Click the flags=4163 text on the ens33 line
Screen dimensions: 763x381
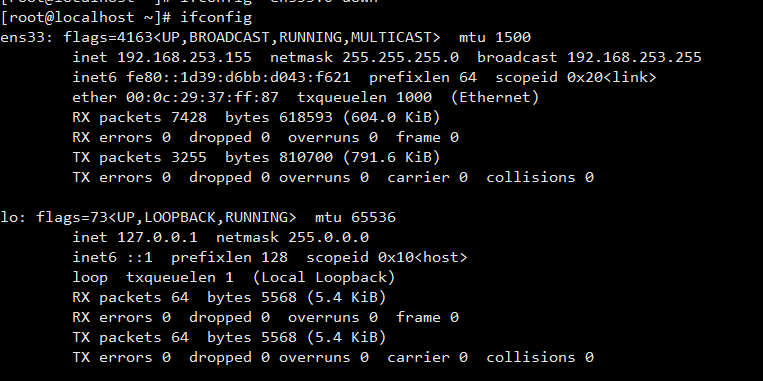(x=108, y=37)
